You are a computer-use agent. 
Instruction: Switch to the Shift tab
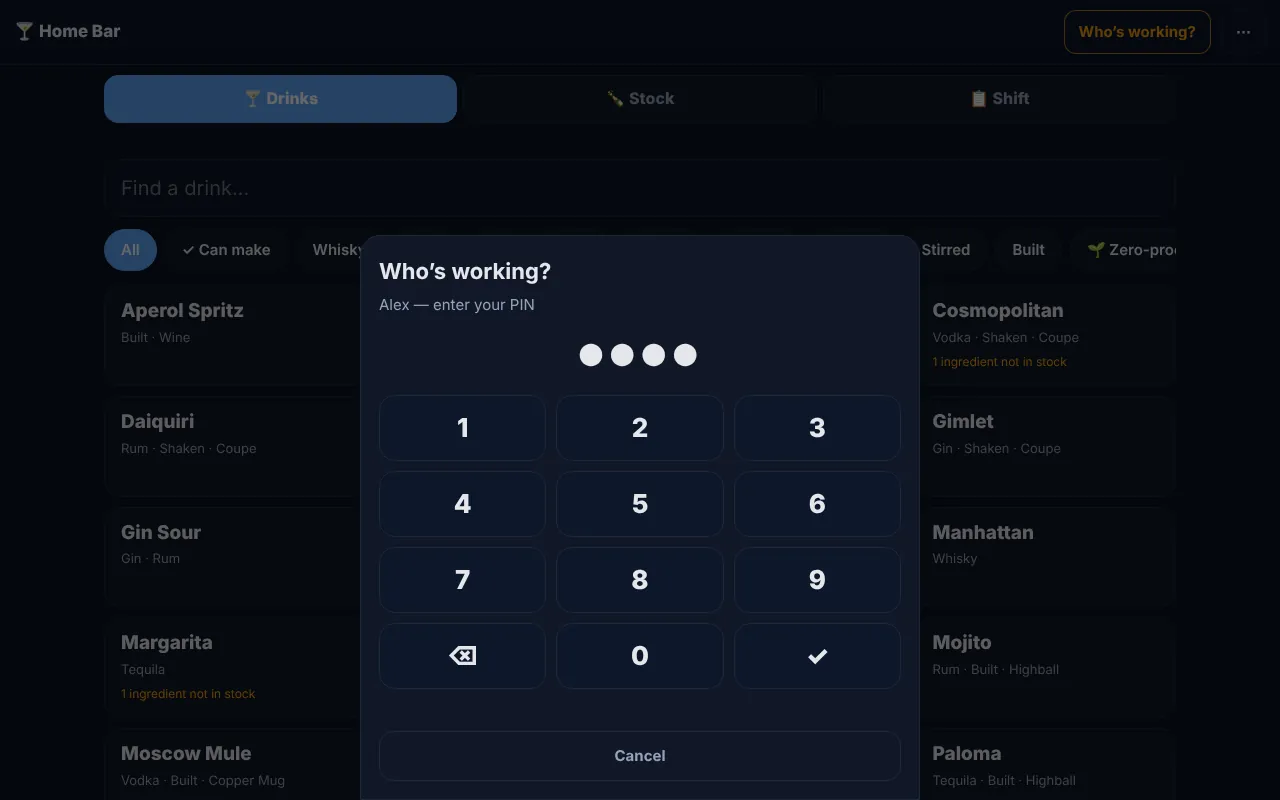(x=1000, y=99)
